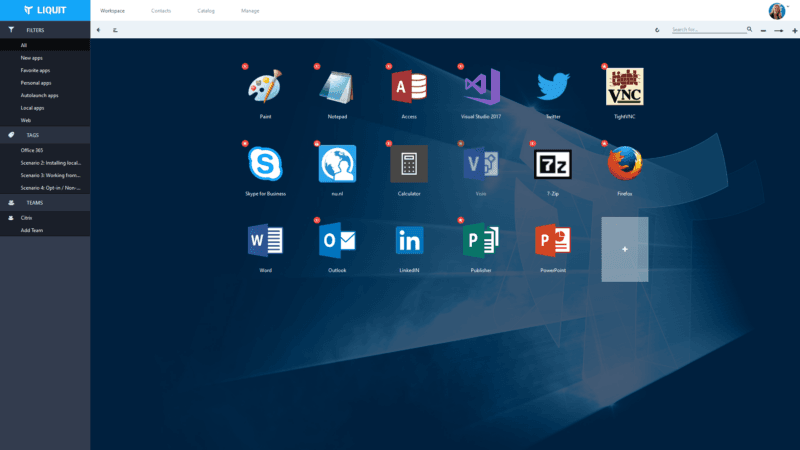Click the zoom out minus icon
The image size is (800, 450).
(763, 31)
